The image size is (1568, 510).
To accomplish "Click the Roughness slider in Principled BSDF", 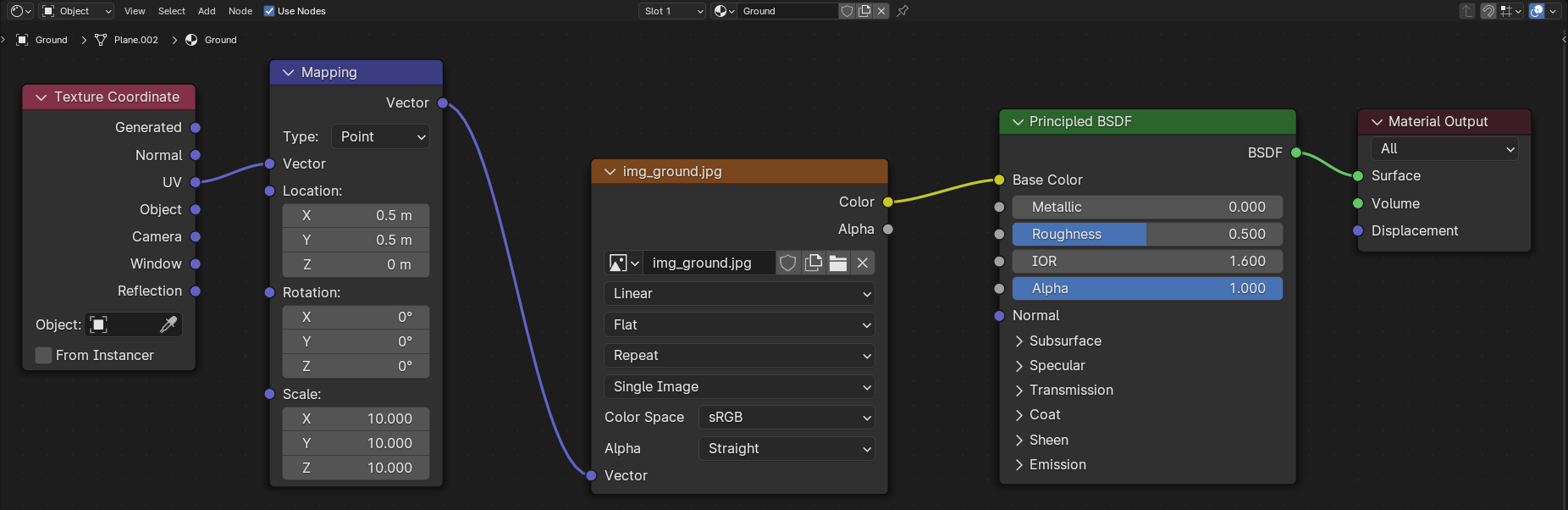I will click(x=1147, y=235).
